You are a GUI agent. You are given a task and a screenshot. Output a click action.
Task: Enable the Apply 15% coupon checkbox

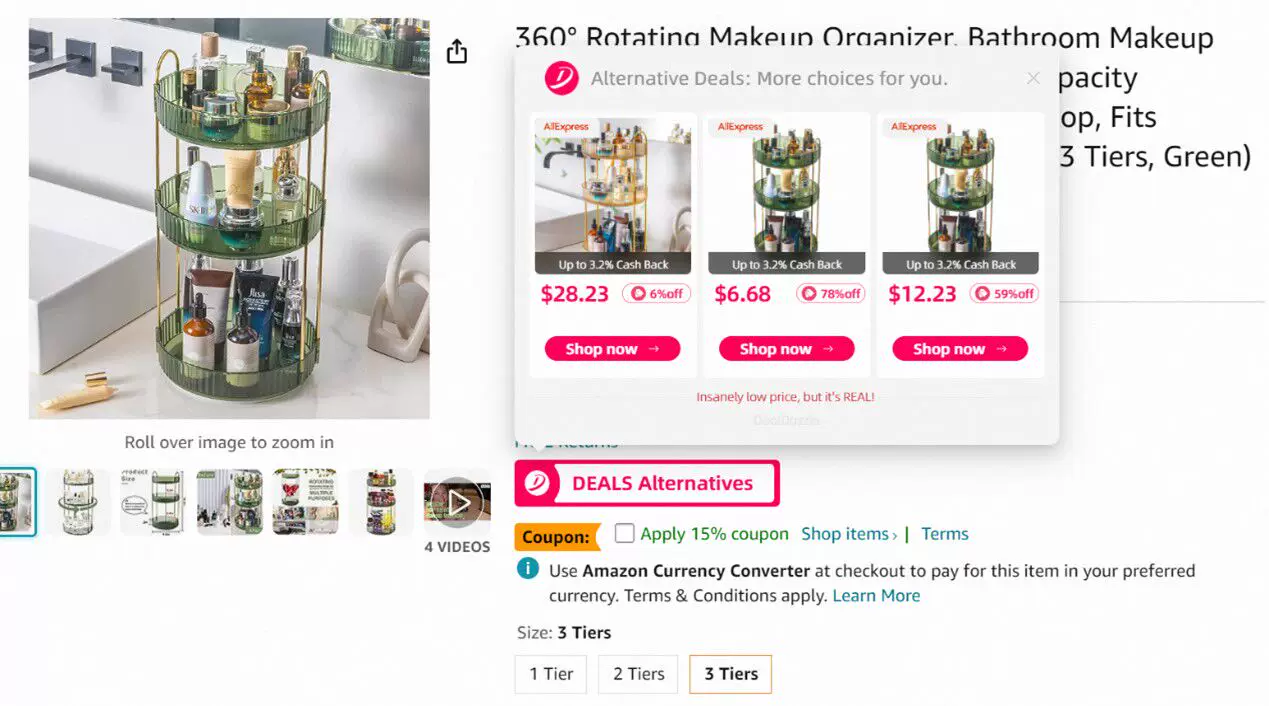coord(625,533)
